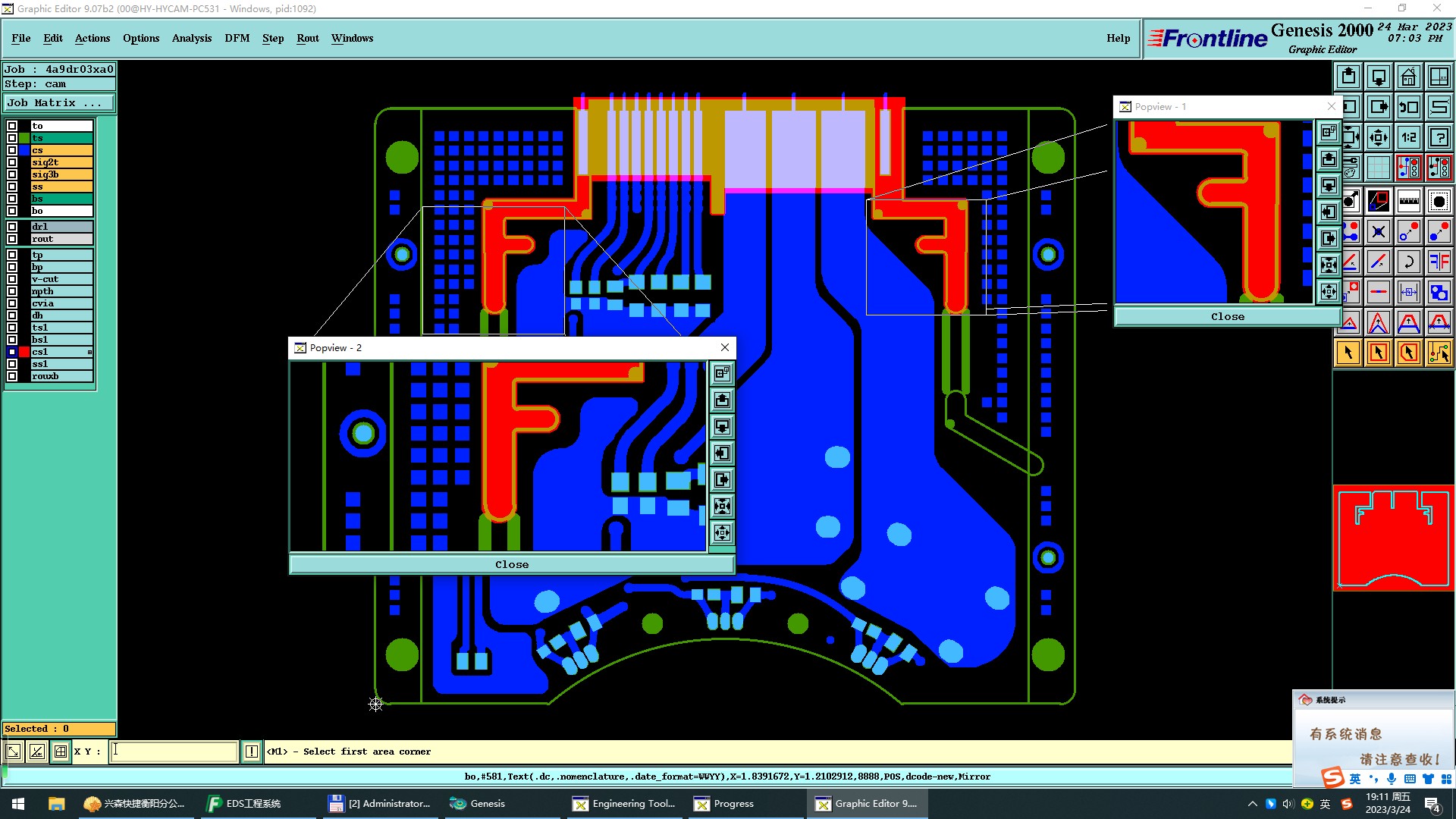Choose the polygon selection arrow tool

tap(1408, 353)
